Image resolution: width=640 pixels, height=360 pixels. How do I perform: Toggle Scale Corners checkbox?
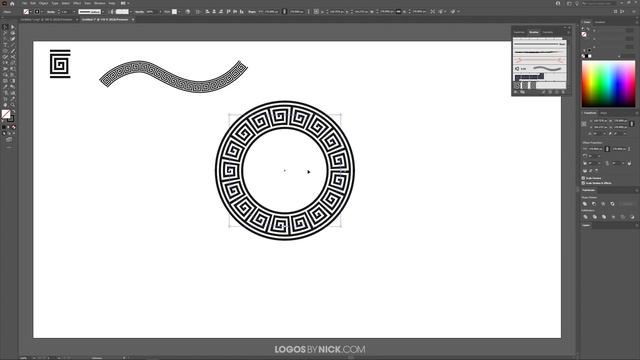point(583,178)
